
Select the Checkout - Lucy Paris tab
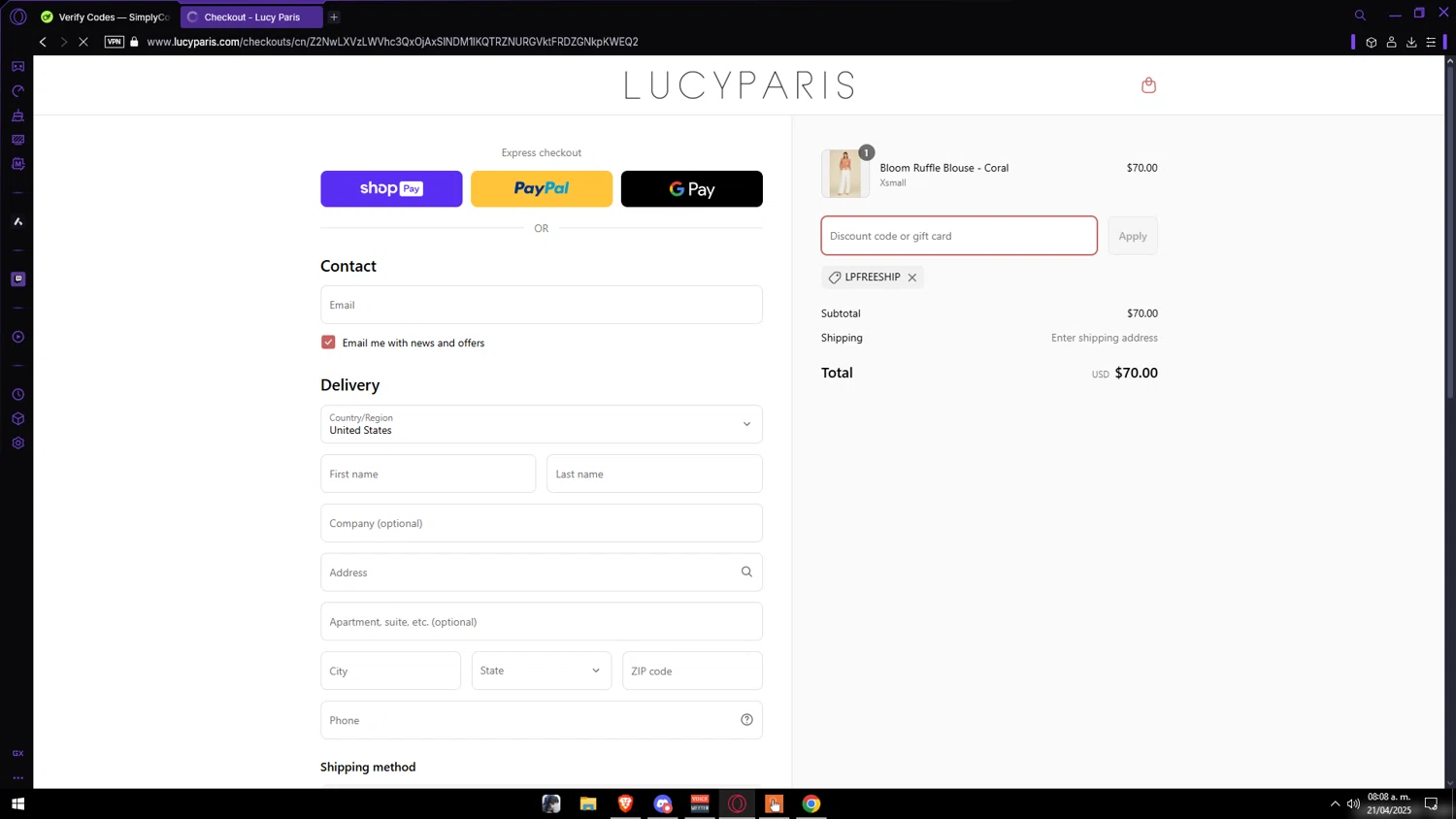click(251, 16)
